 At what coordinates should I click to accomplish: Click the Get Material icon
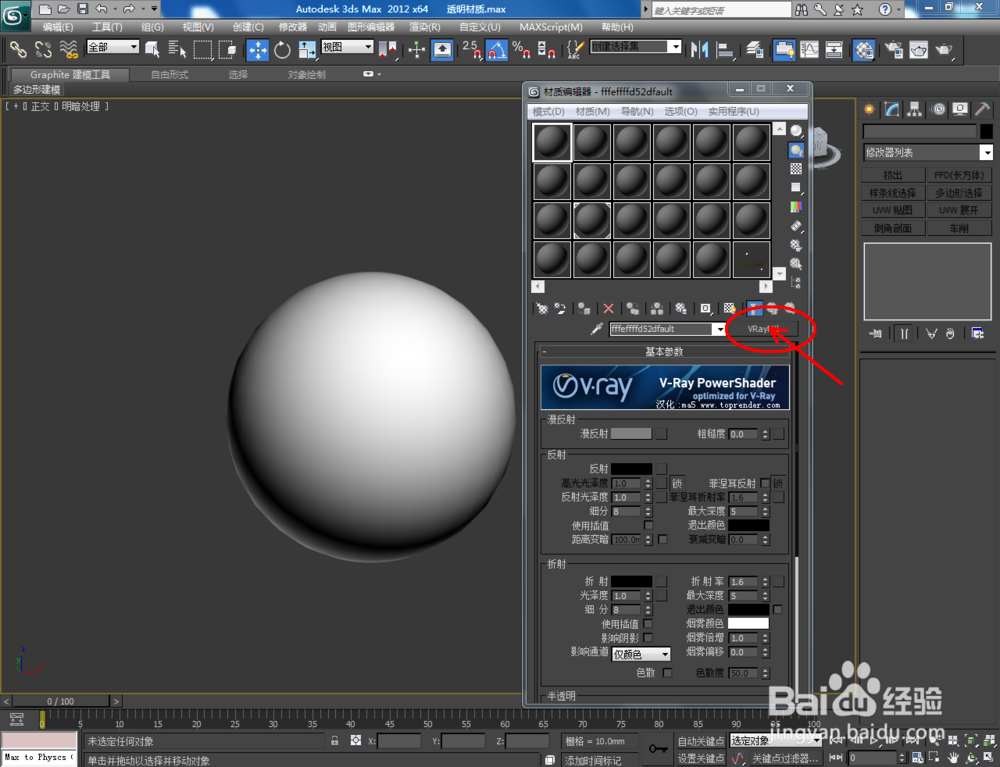coord(541,309)
